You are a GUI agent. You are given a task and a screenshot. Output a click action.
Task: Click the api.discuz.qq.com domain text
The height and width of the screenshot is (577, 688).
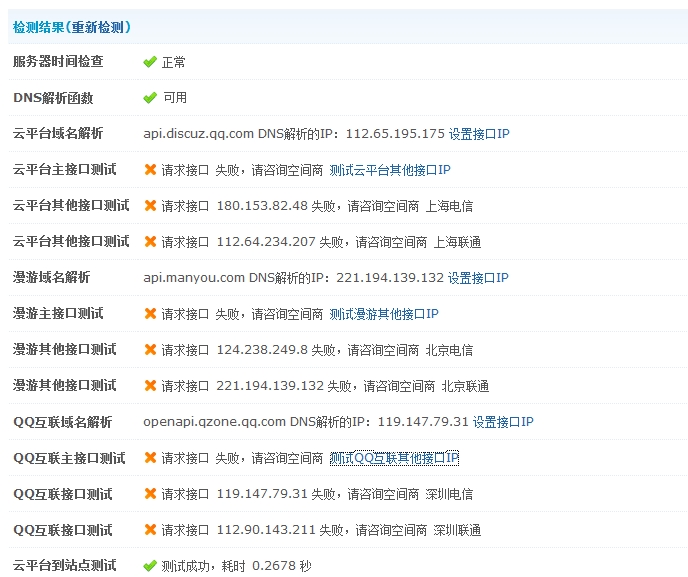click(198, 133)
